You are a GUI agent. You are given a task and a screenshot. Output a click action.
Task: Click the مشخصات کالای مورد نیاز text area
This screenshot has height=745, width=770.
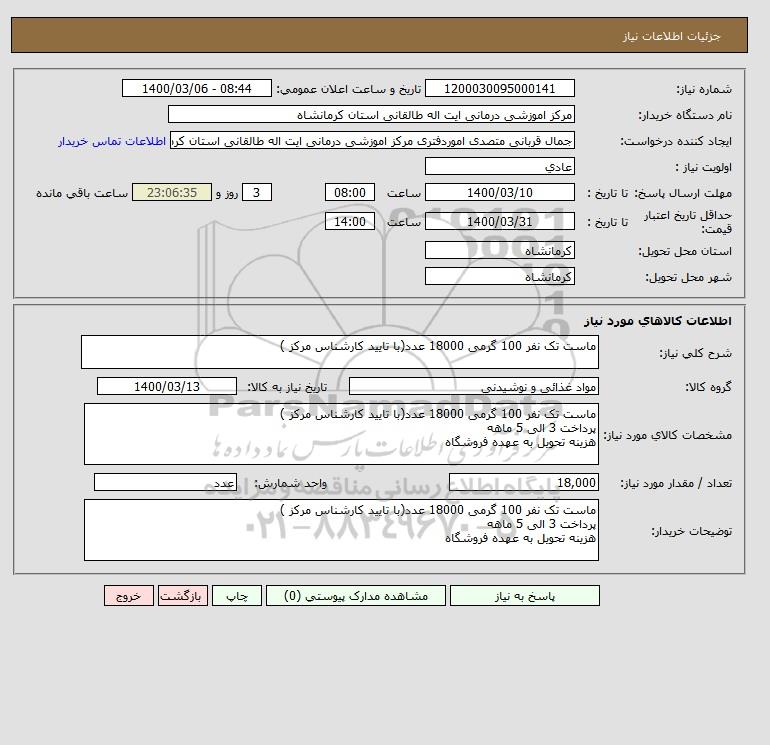(341, 434)
